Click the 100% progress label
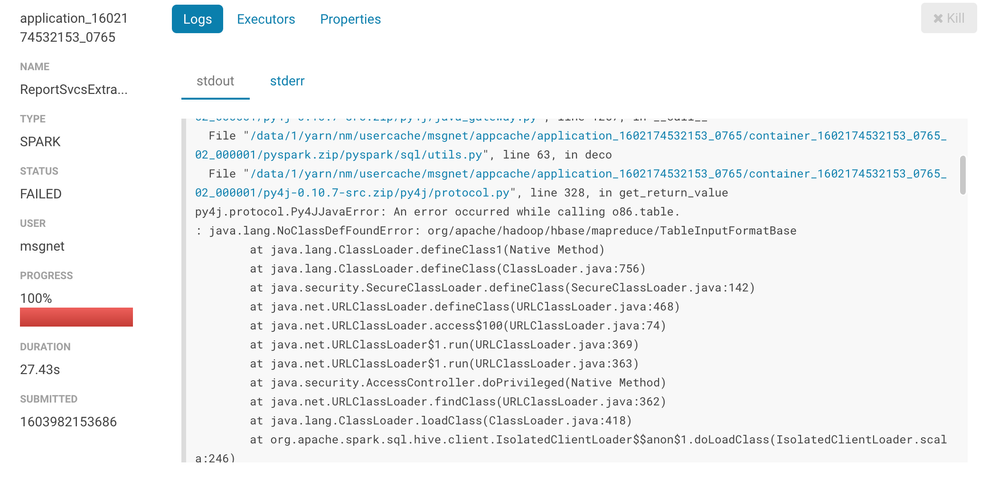The width and height of the screenshot is (999, 487). 36,298
